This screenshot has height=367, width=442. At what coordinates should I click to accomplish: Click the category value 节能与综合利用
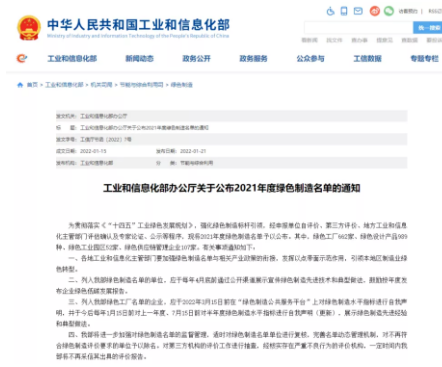pyautogui.click(x=196, y=163)
